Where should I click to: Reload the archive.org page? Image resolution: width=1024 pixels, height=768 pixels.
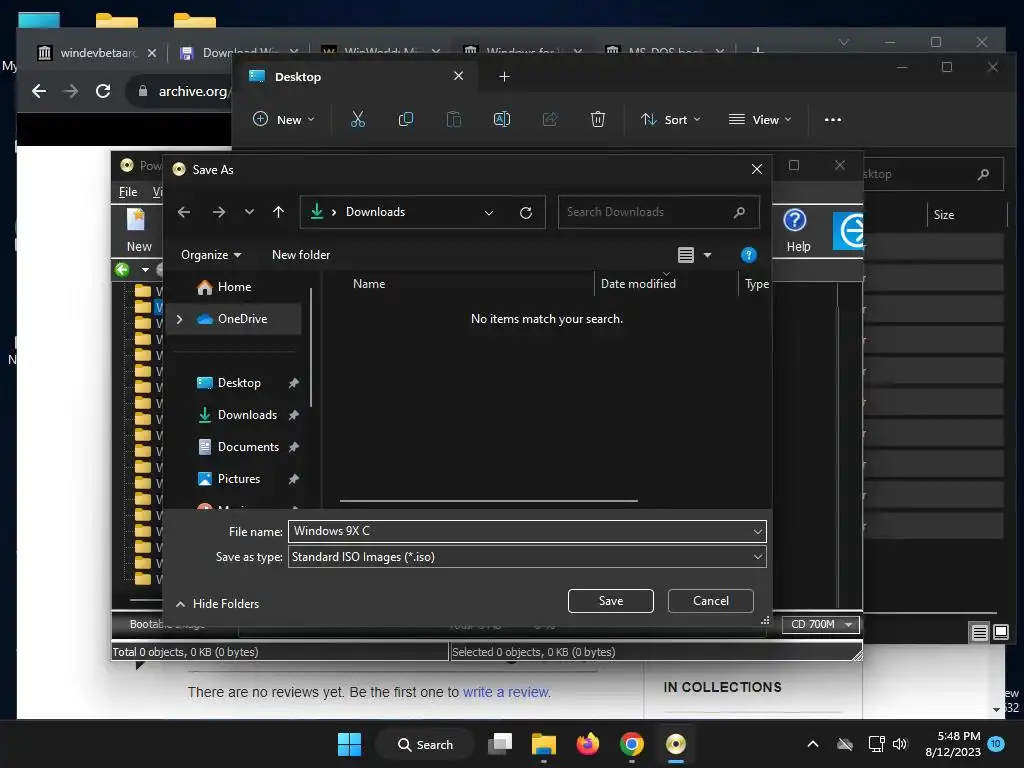click(x=103, y=91)
